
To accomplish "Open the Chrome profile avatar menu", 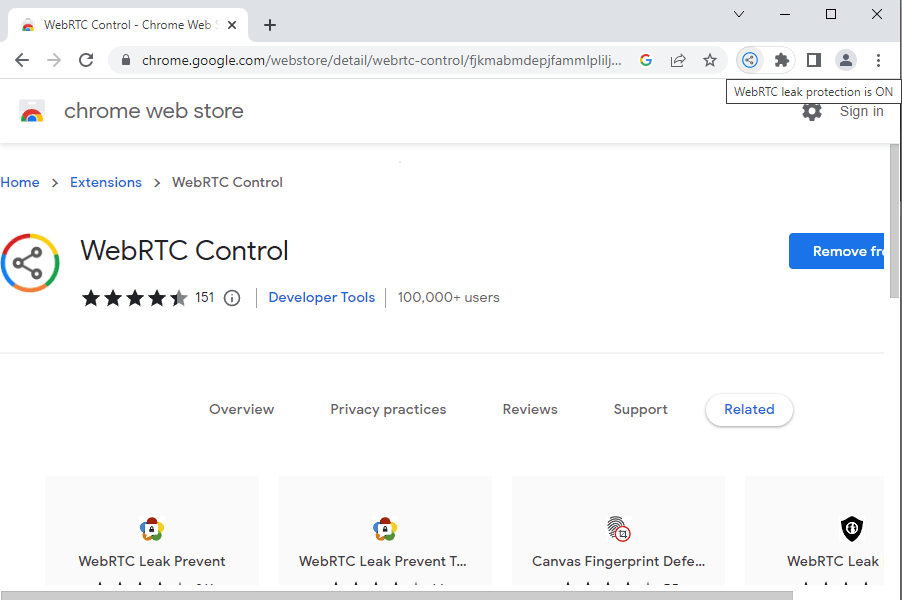I will point(846,60).
